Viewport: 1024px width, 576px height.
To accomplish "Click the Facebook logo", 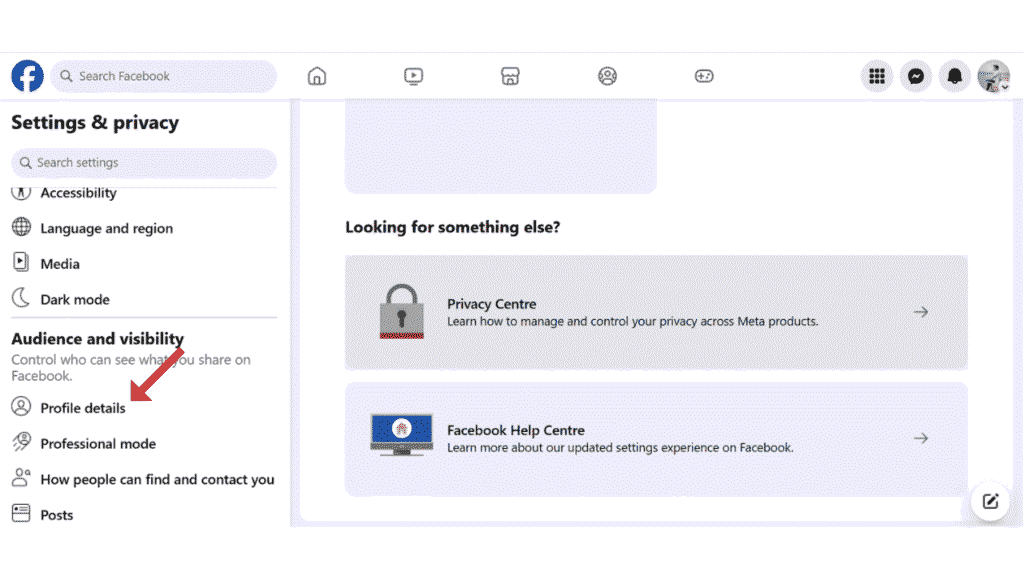I will tap(26, 75).
